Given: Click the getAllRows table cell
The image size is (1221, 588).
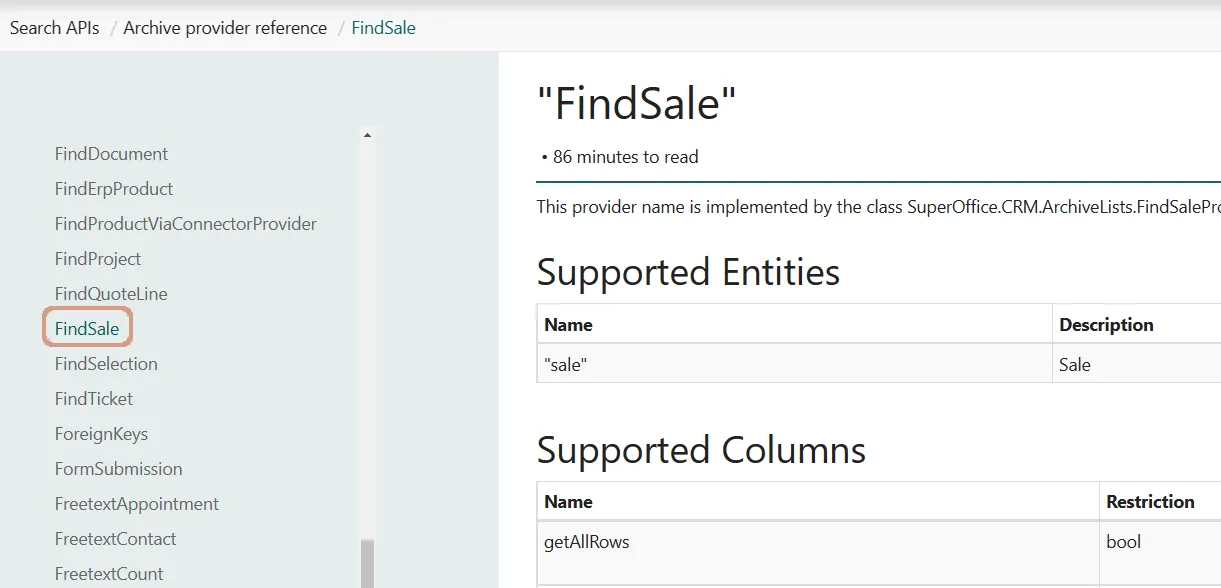Looking at the screenshot, I should pos(586,542).
